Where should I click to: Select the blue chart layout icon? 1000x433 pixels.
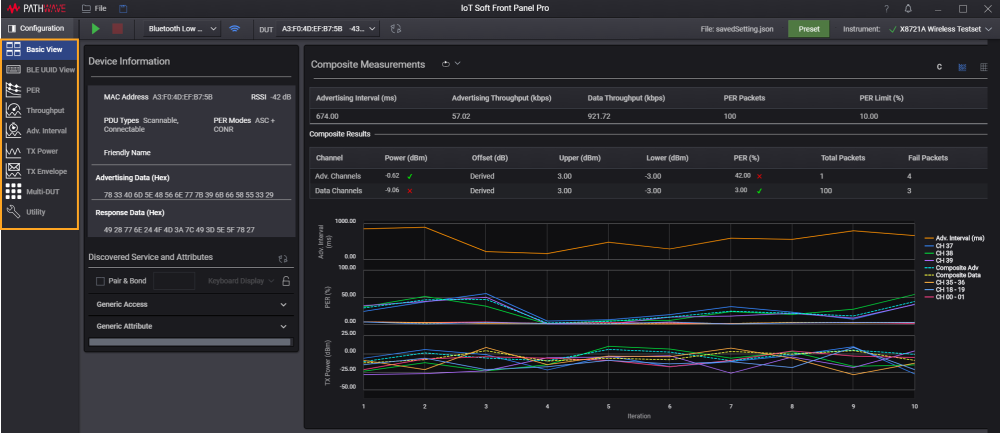coord(962,67)
